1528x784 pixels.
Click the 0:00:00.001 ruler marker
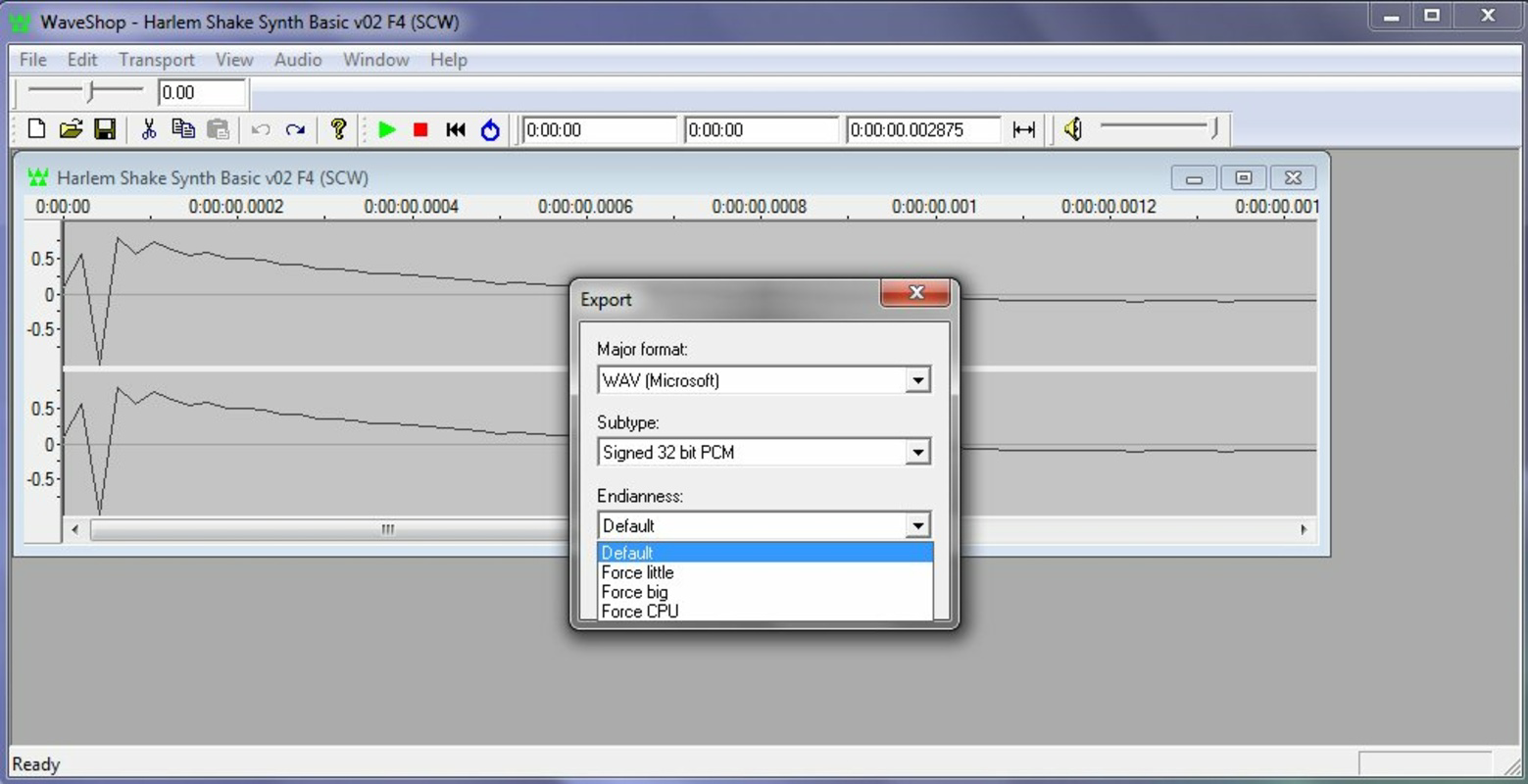(934, 207)
